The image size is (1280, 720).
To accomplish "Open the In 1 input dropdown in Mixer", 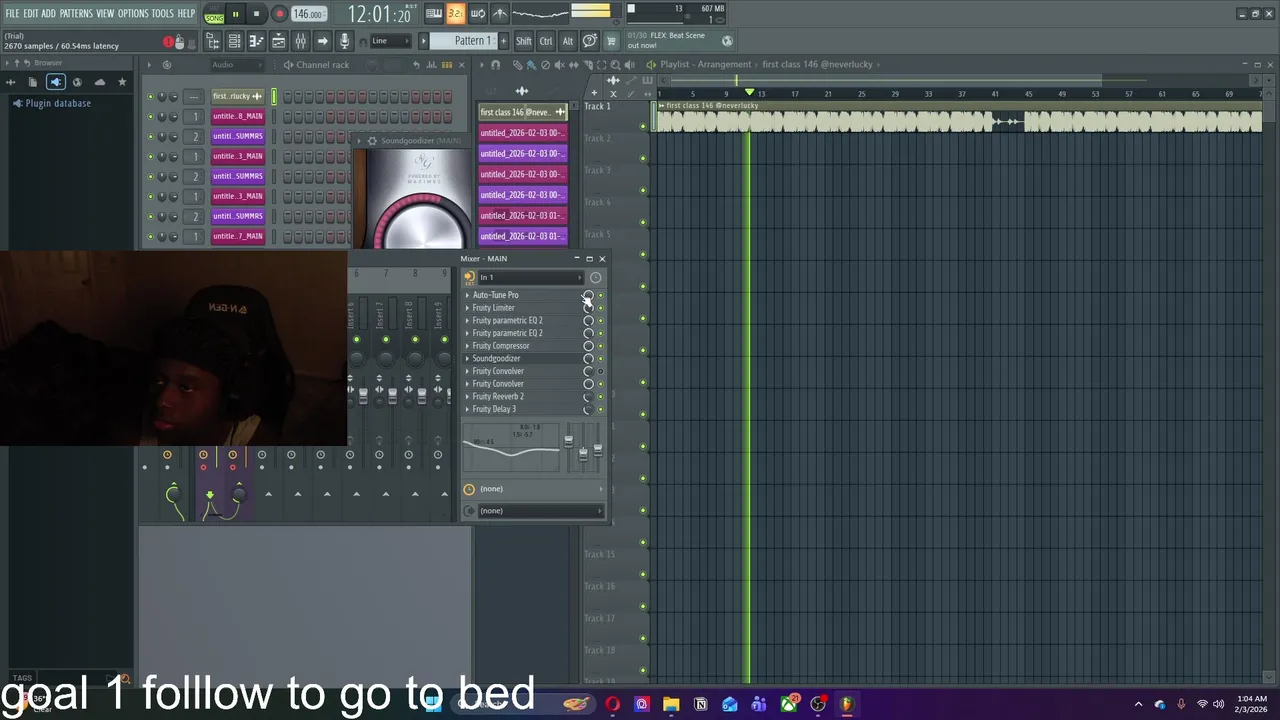I will (530, 277).
